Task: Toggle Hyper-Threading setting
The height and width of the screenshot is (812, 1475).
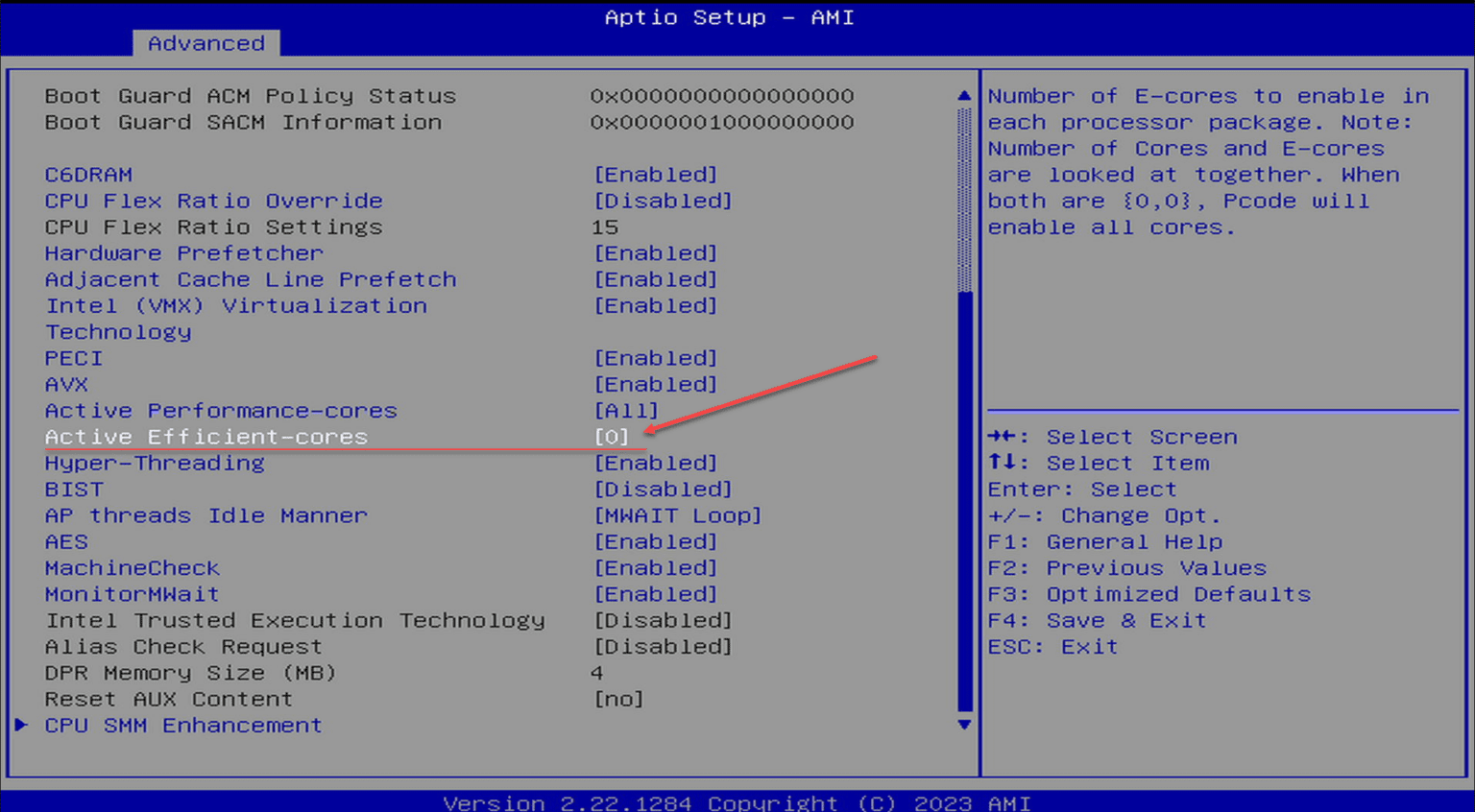Action: coord(155,463)
